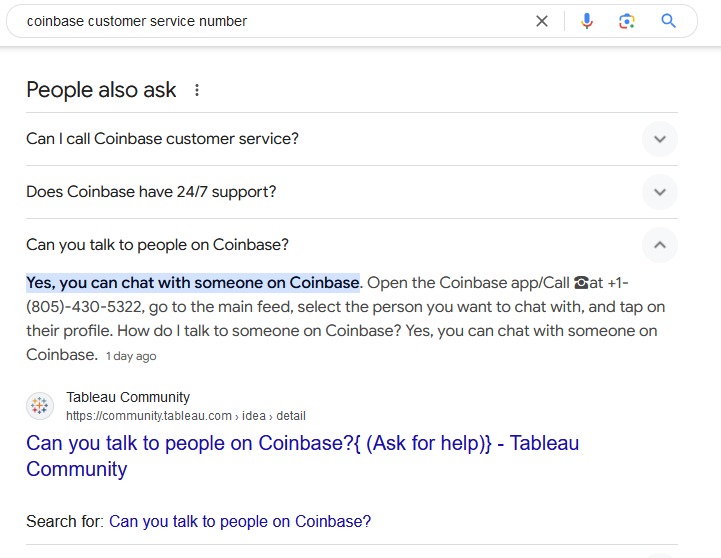This screenshot has height=558, width=721.
Task: Click the "Can I call Coinbase" question text
Action: tap(162, 139)
